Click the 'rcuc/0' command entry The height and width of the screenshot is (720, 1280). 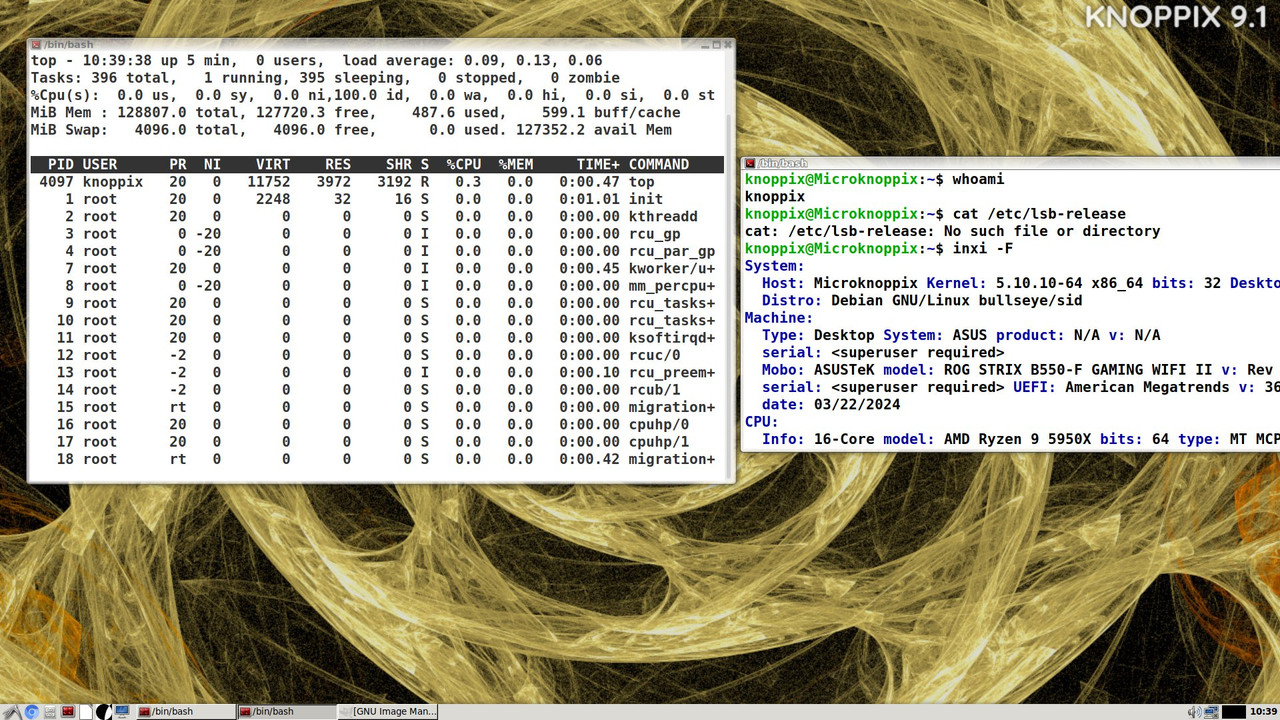[654, 355]
